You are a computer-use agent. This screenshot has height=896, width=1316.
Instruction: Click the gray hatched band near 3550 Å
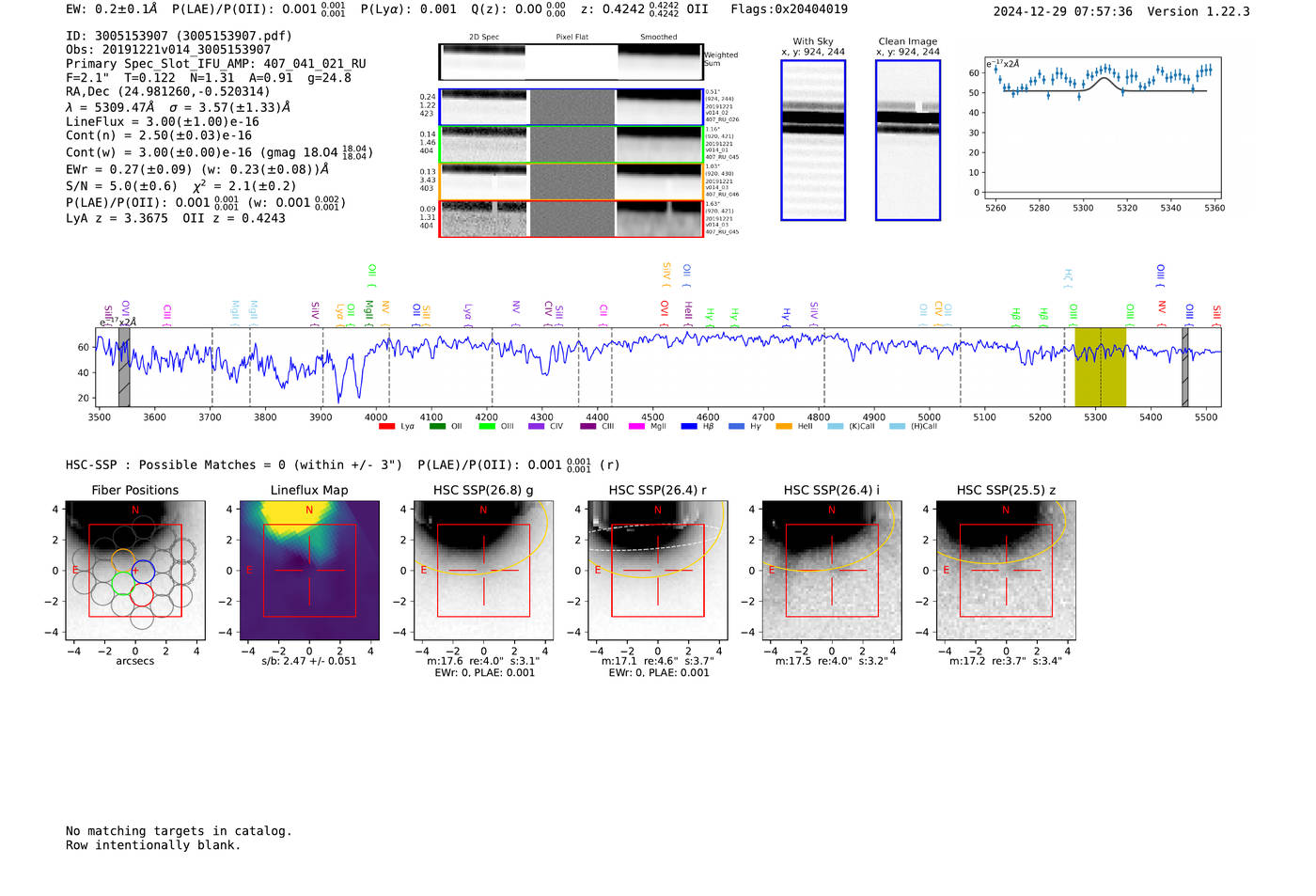pyautogui.click(x=124, y=367)
